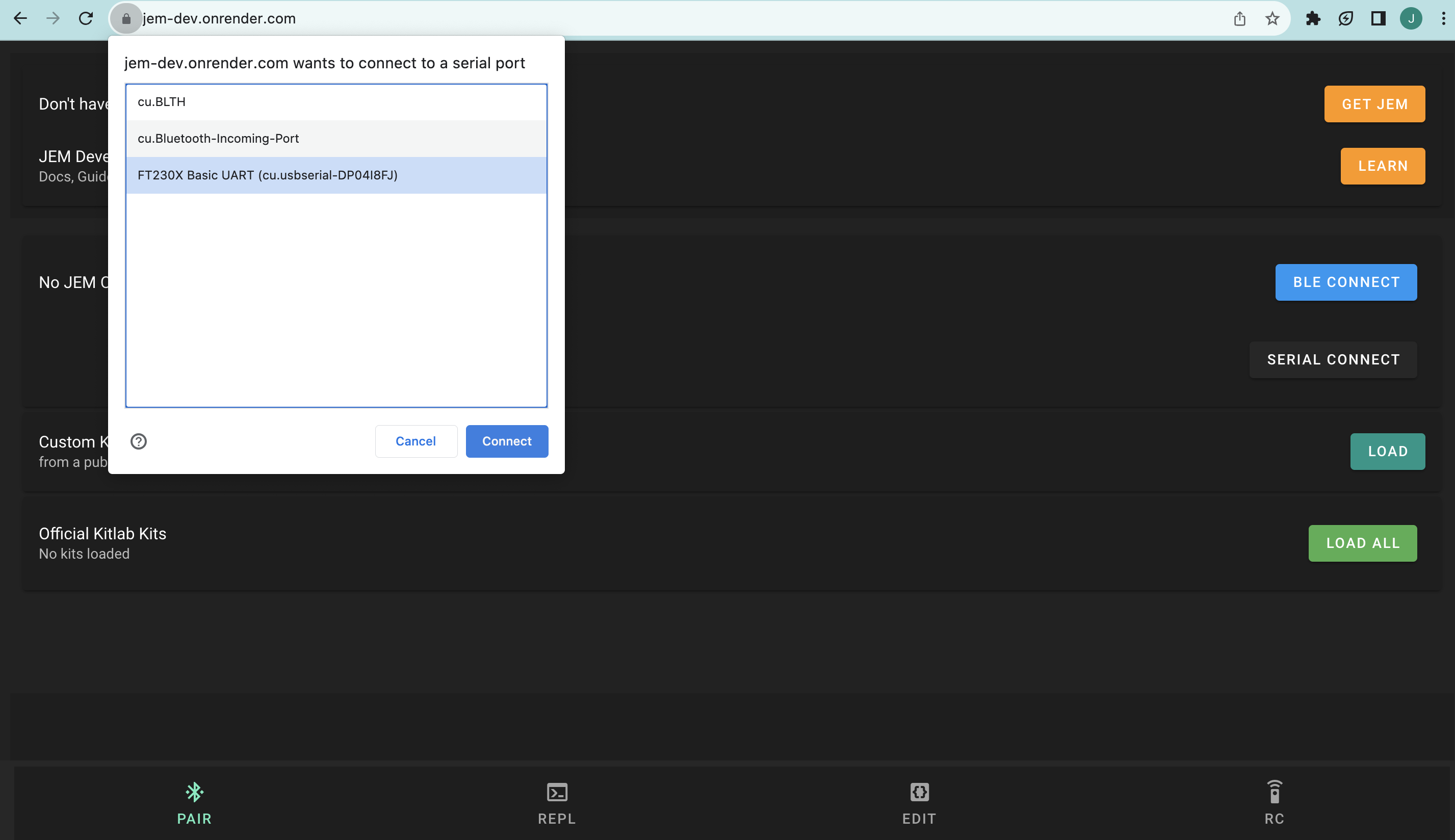Open the EDIT tab
Screen dimensions: 1455x840
pos(919,802)
